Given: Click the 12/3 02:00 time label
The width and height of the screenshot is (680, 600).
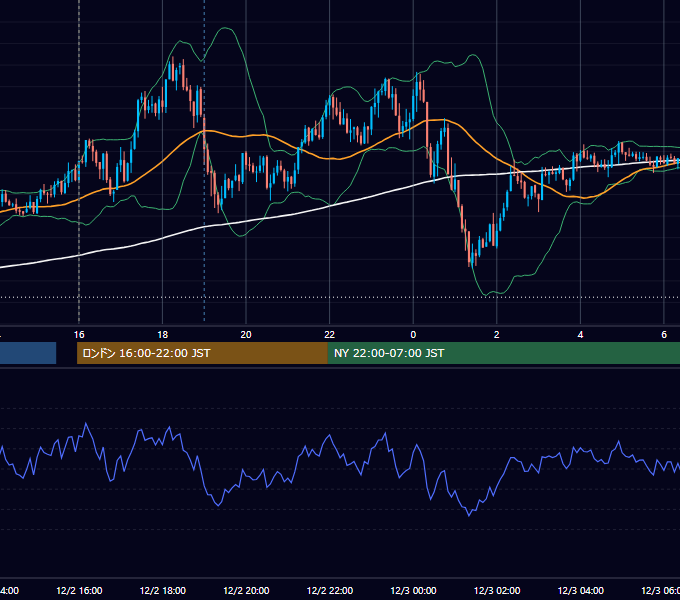Looking at the screenshot, I should (x=497, y=590).
